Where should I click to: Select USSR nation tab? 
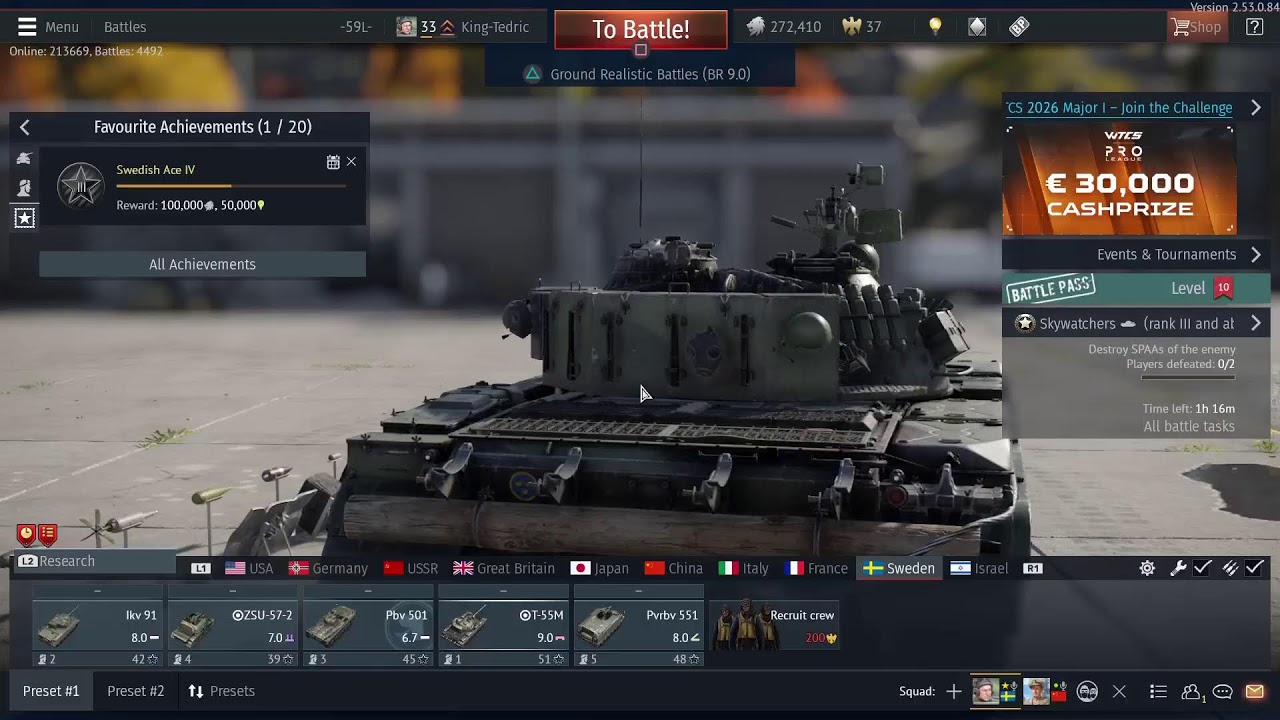[x=411, y=568]
